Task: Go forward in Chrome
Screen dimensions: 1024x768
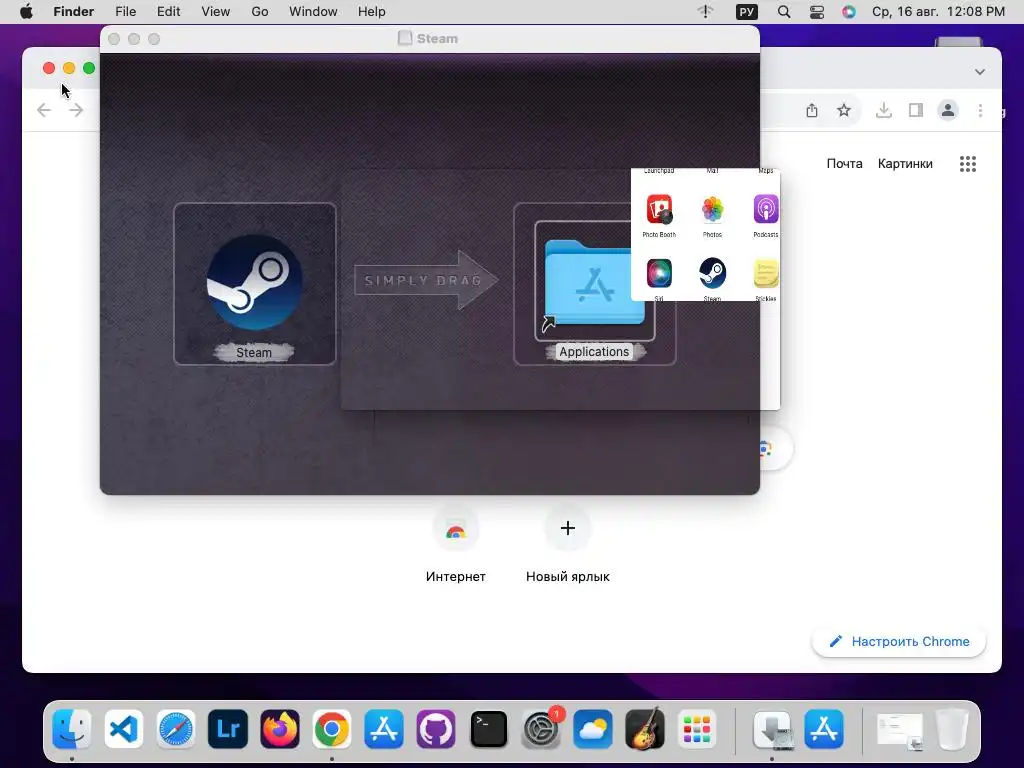Action: [x=76, y=110]
